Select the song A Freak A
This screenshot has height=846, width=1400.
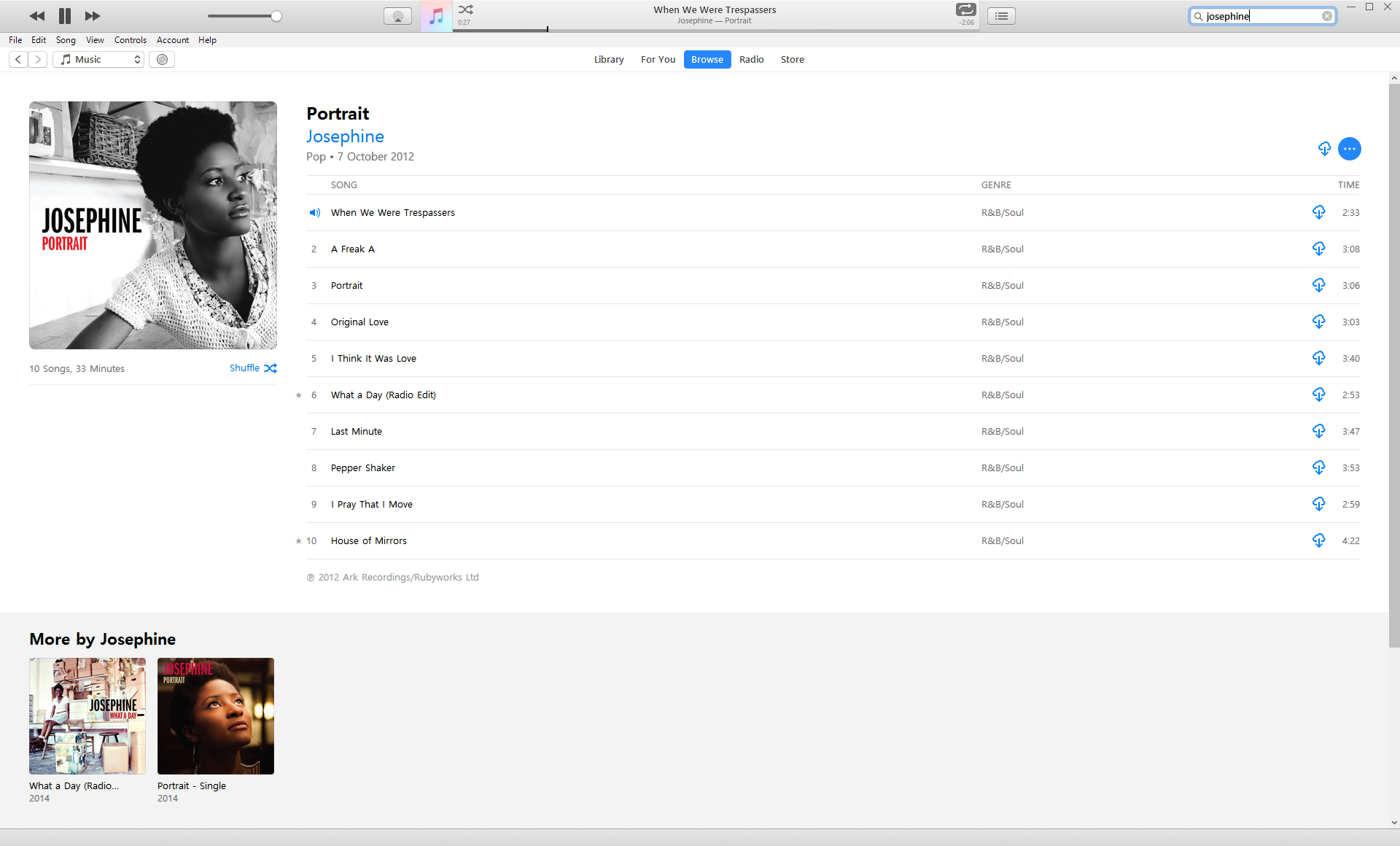(x=833, y=249)
